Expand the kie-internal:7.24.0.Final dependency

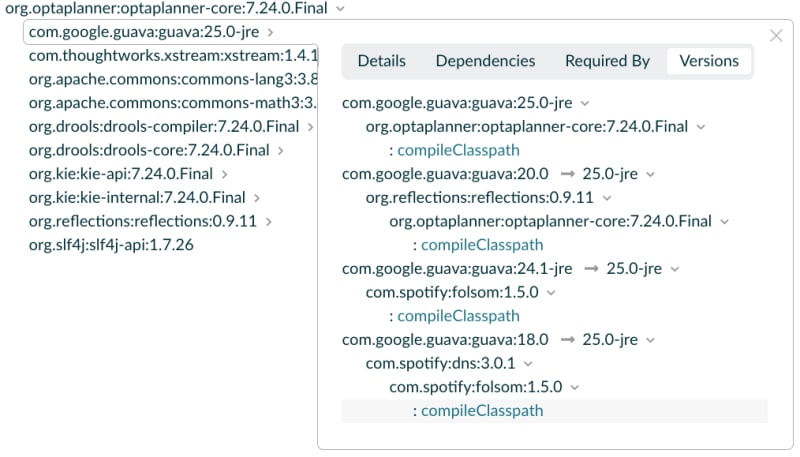pyautogui.click(x=257, y=198)
